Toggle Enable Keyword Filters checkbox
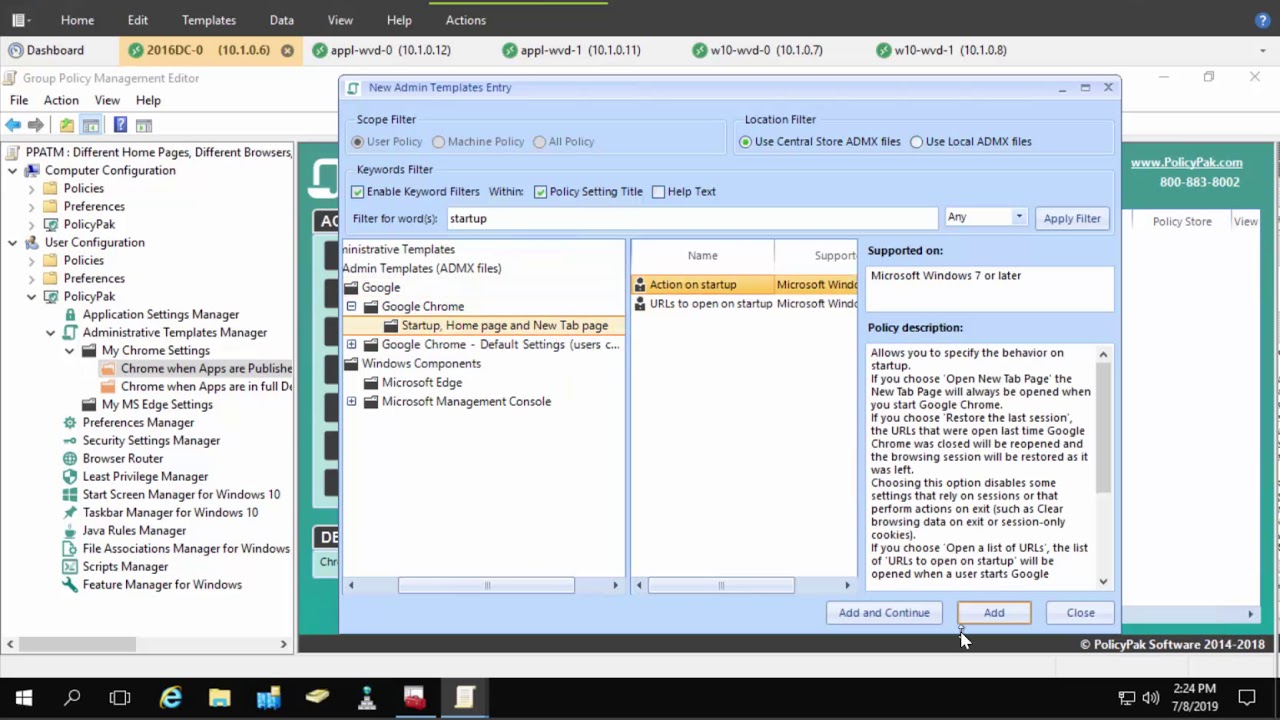This screenshot has height=720, width=1280. tap(357, 192)
